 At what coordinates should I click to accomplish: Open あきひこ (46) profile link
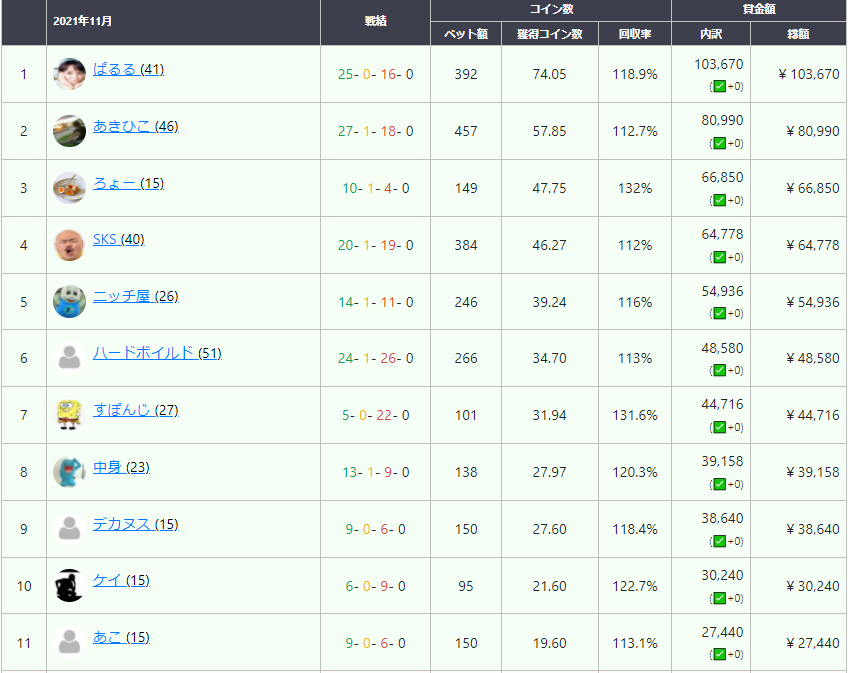[135, 126]
